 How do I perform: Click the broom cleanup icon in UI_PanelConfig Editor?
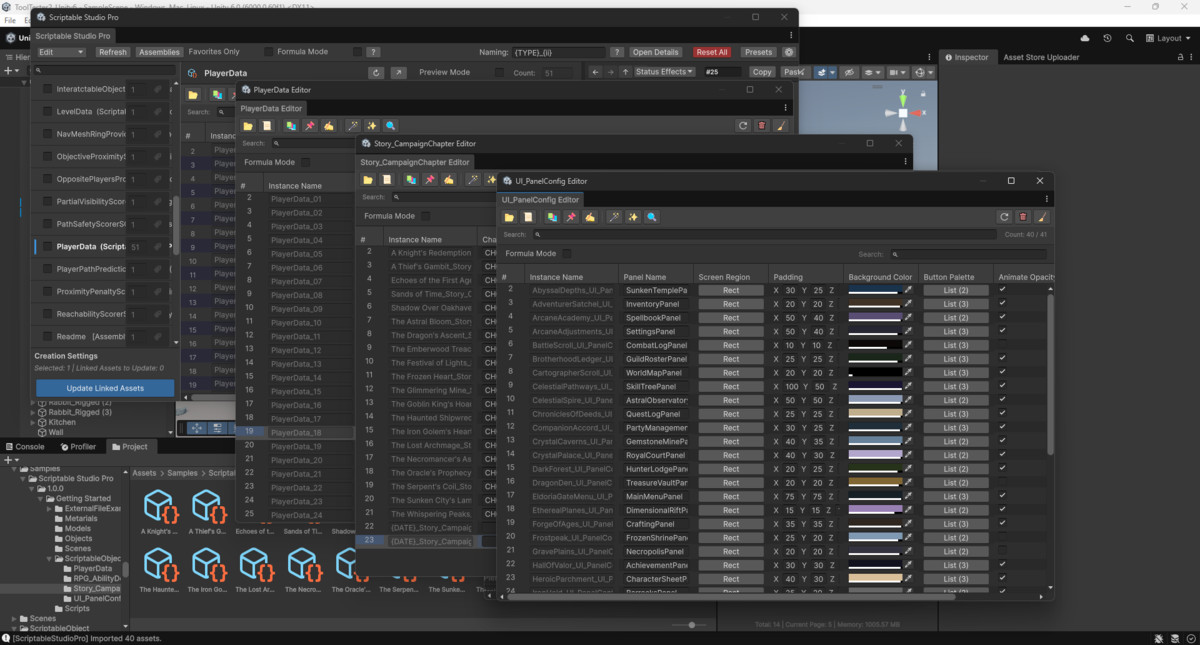pos(589,217)
